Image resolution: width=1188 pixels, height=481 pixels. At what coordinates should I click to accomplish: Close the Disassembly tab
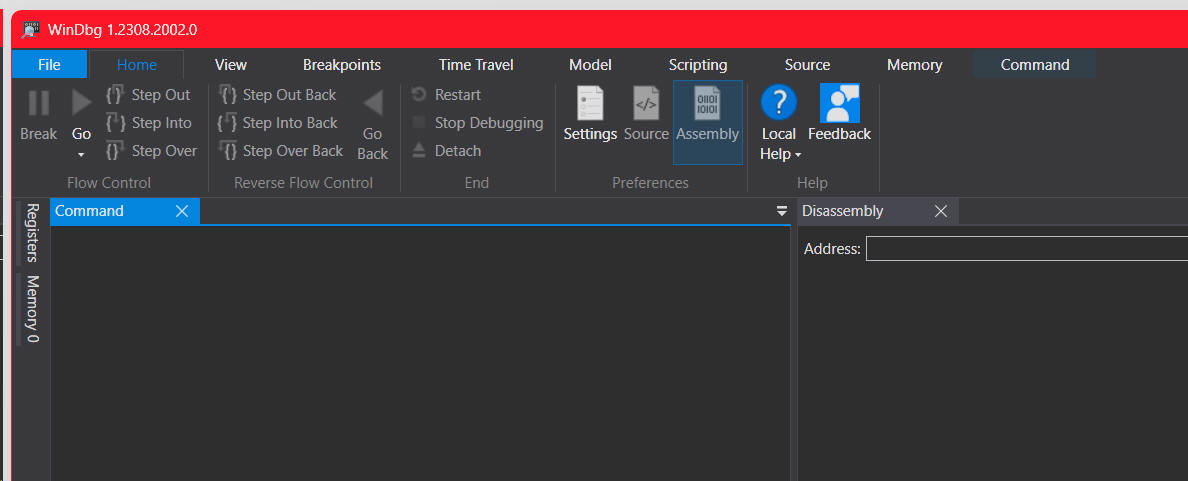click(941, 211)
